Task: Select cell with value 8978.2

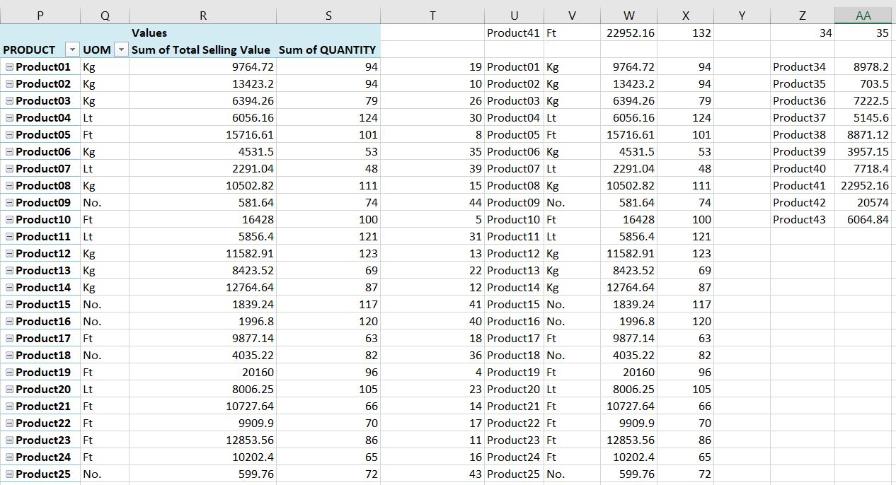Action: [x=863, y=67]
